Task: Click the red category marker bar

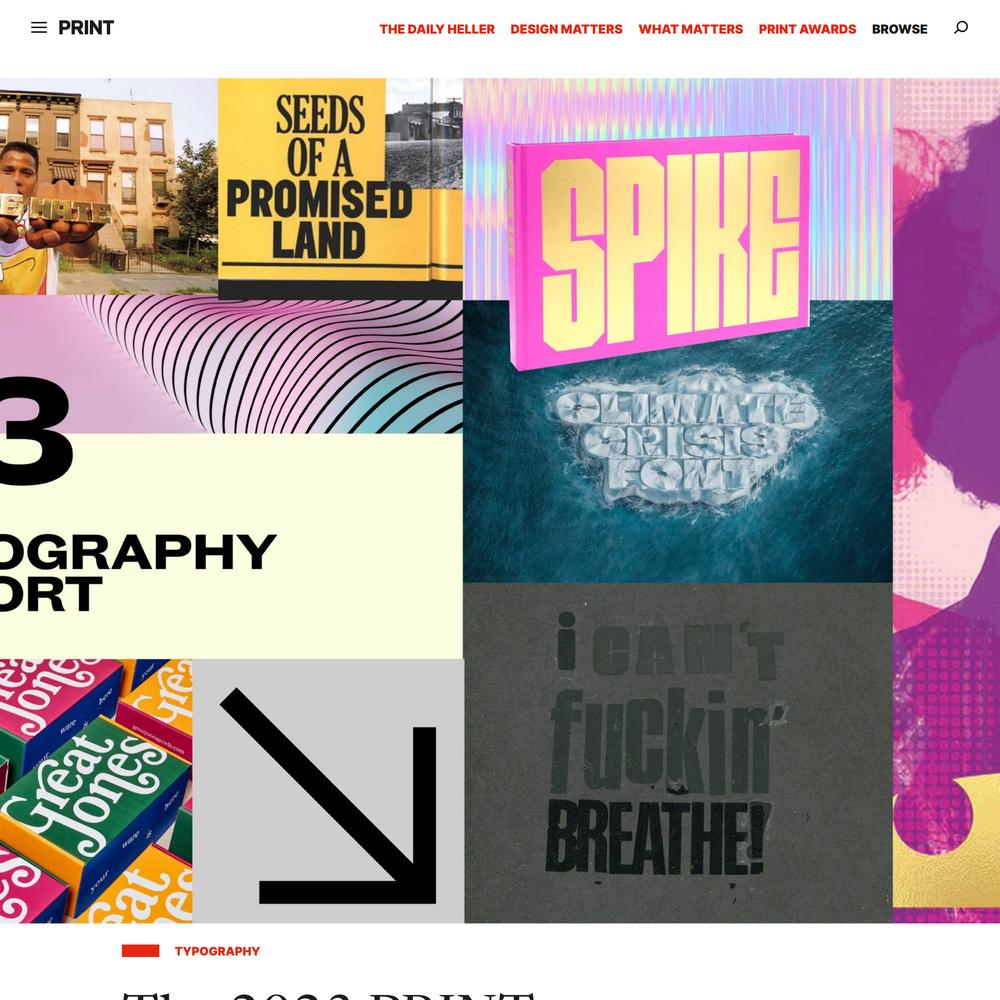Action: (x=140, y=951)
